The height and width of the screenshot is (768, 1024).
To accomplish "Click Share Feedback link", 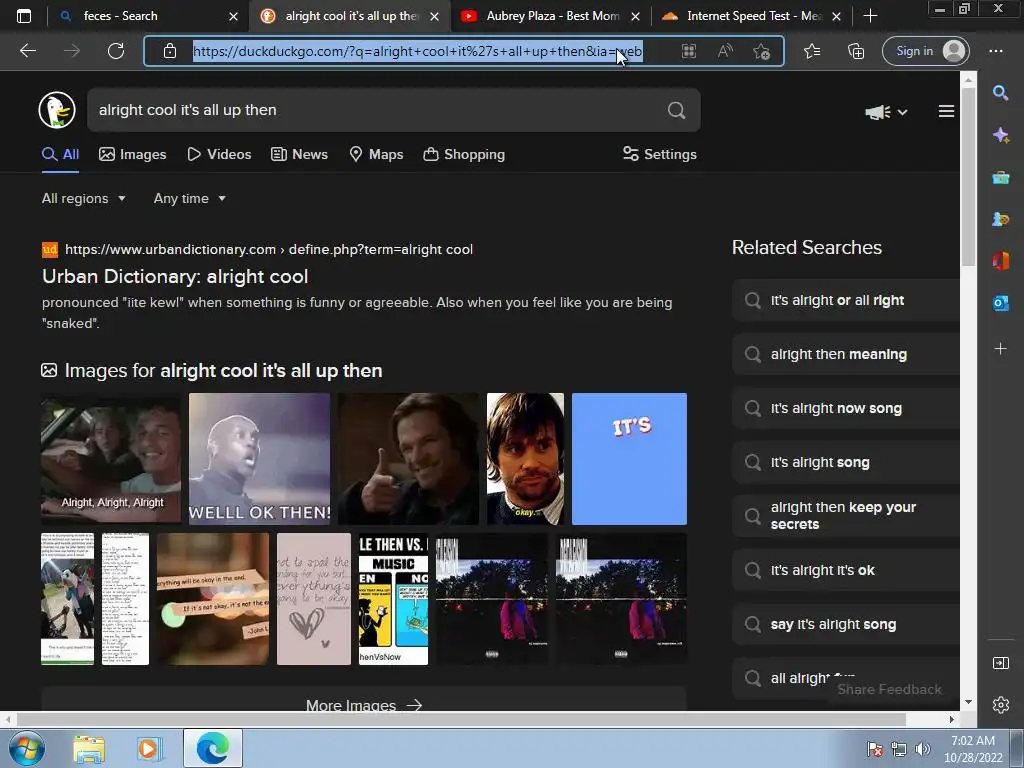I will coord(889,690).
